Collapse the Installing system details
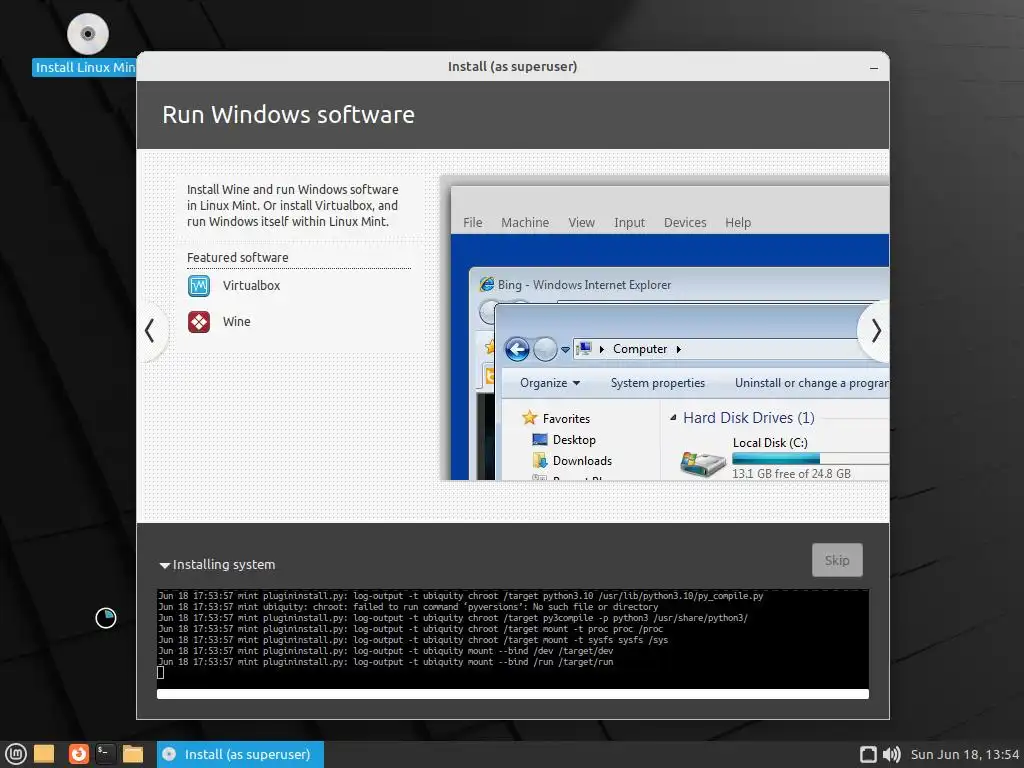Viewport: 1024px width, 768px height. [x=165, y=566]
